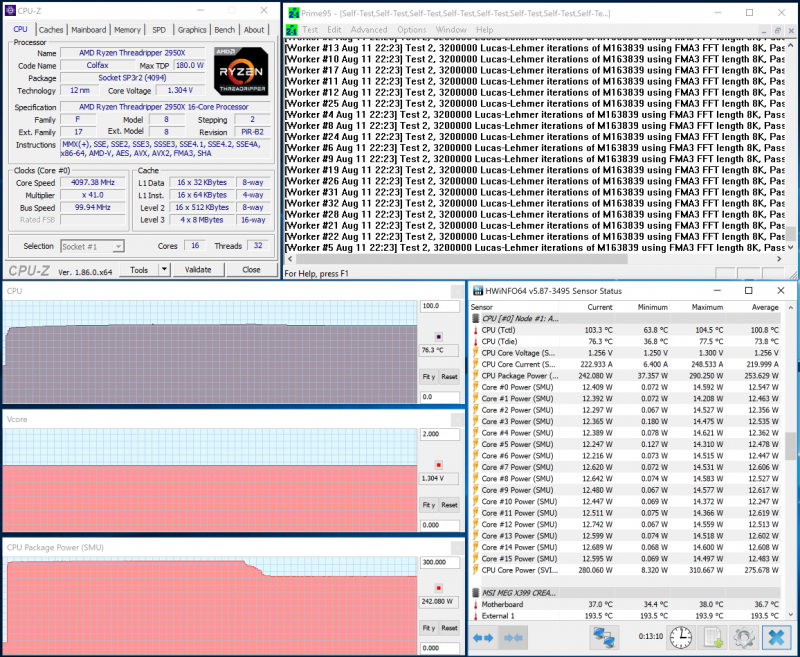
Task: Open the HWiNFO logging clock timer
Action: point(680,637)
